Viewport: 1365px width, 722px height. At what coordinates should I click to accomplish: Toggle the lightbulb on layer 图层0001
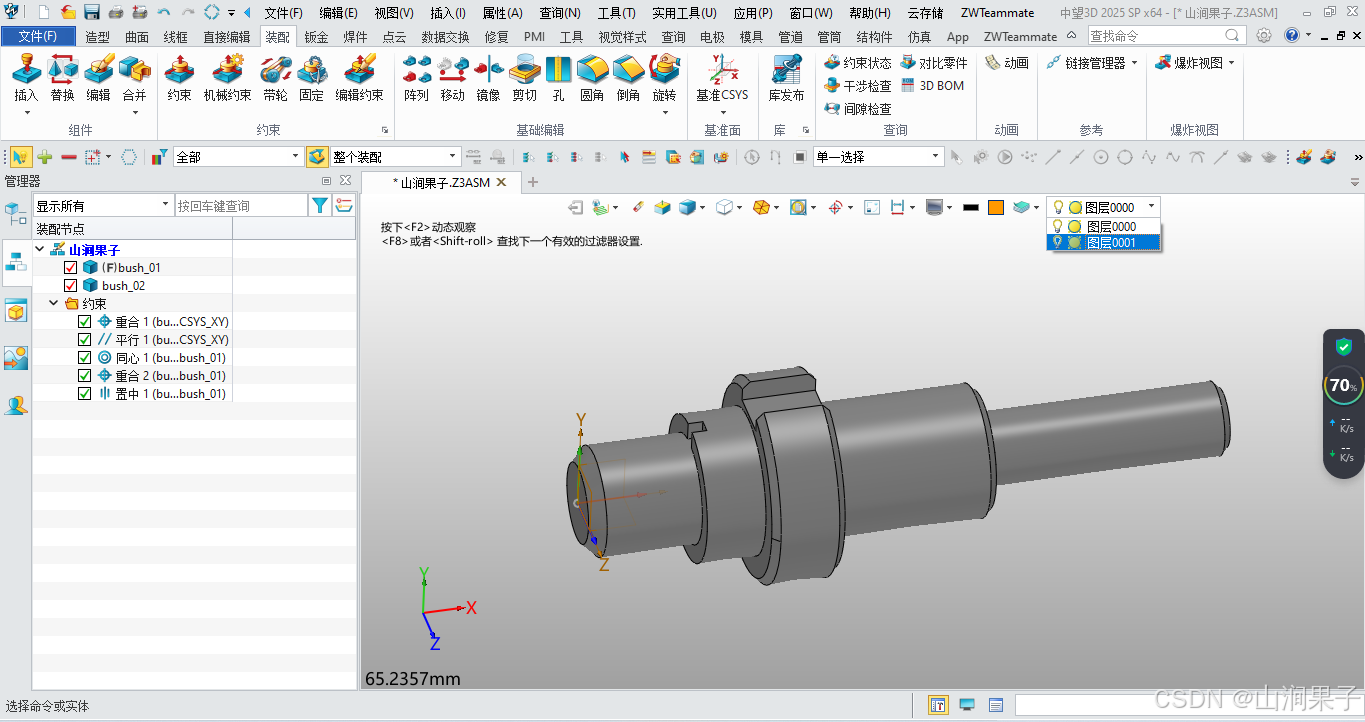[x=1057, y=242]
